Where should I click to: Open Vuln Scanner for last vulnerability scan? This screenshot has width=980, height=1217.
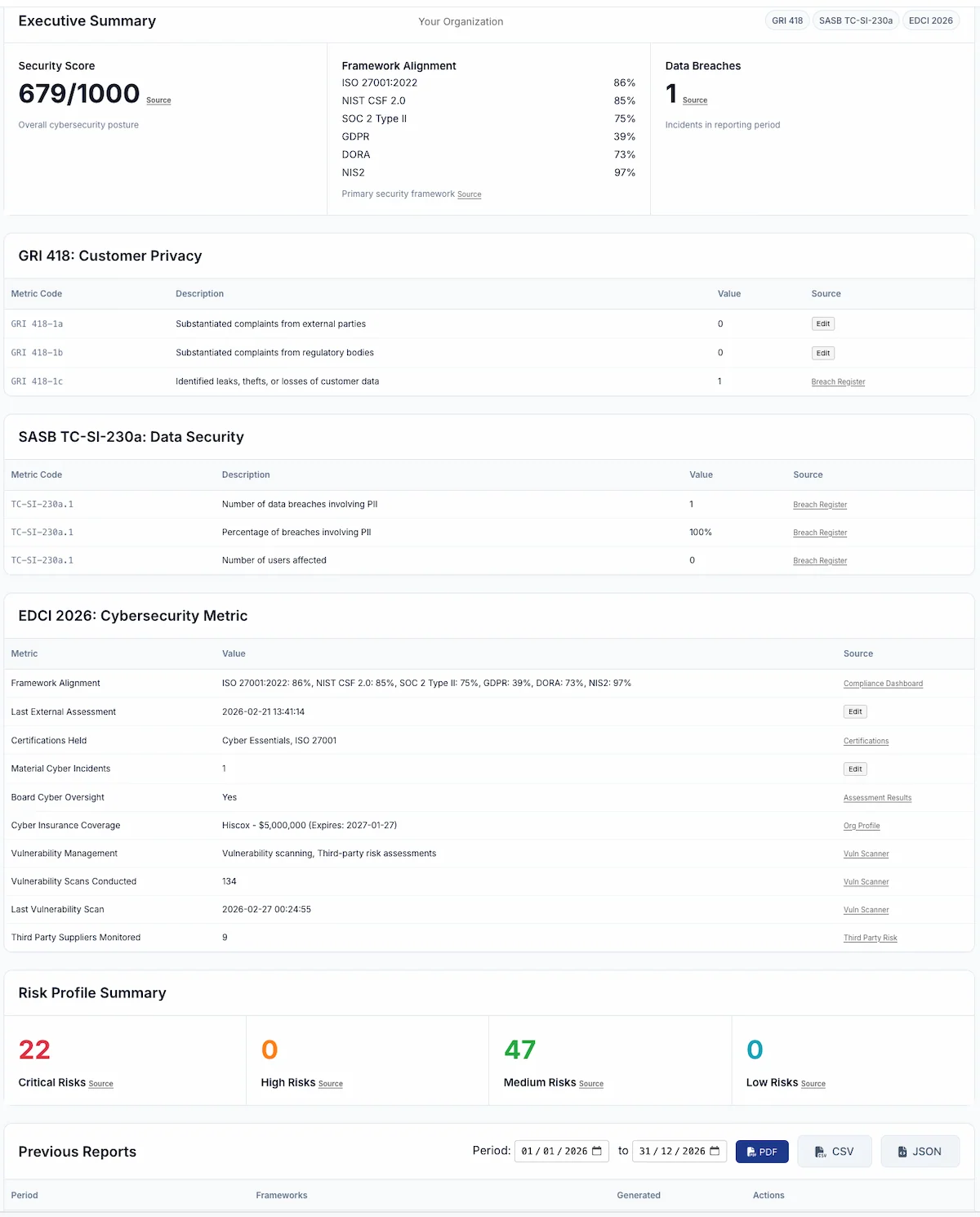(866, 909)
